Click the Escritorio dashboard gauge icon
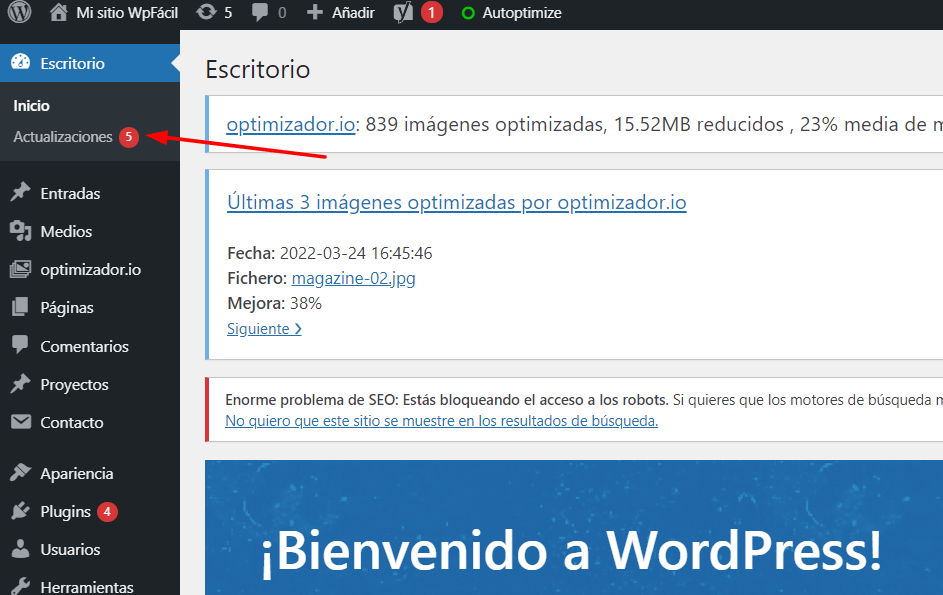 pos(20,62)
